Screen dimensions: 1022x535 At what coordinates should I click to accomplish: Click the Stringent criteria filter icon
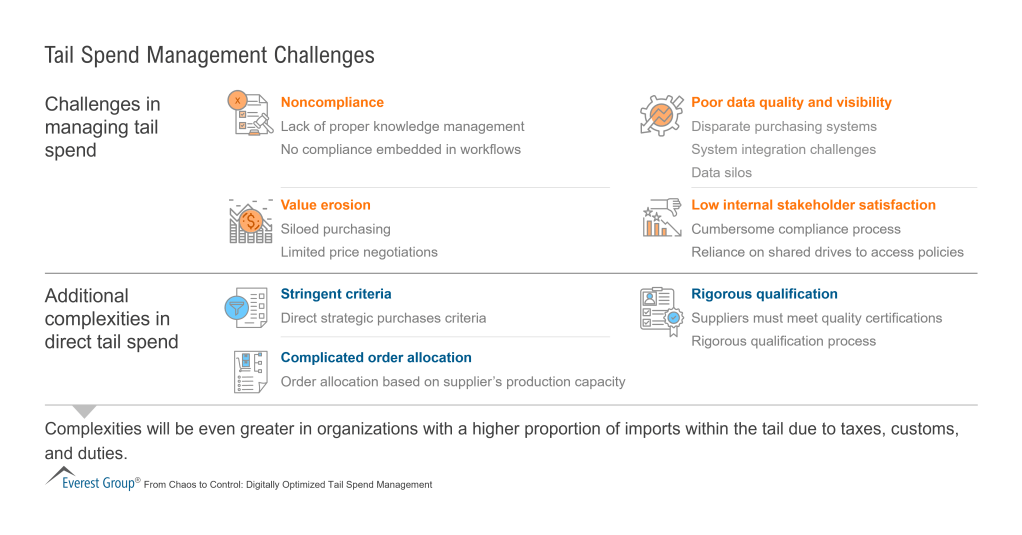pyautogui.click(x=245, y=307)
